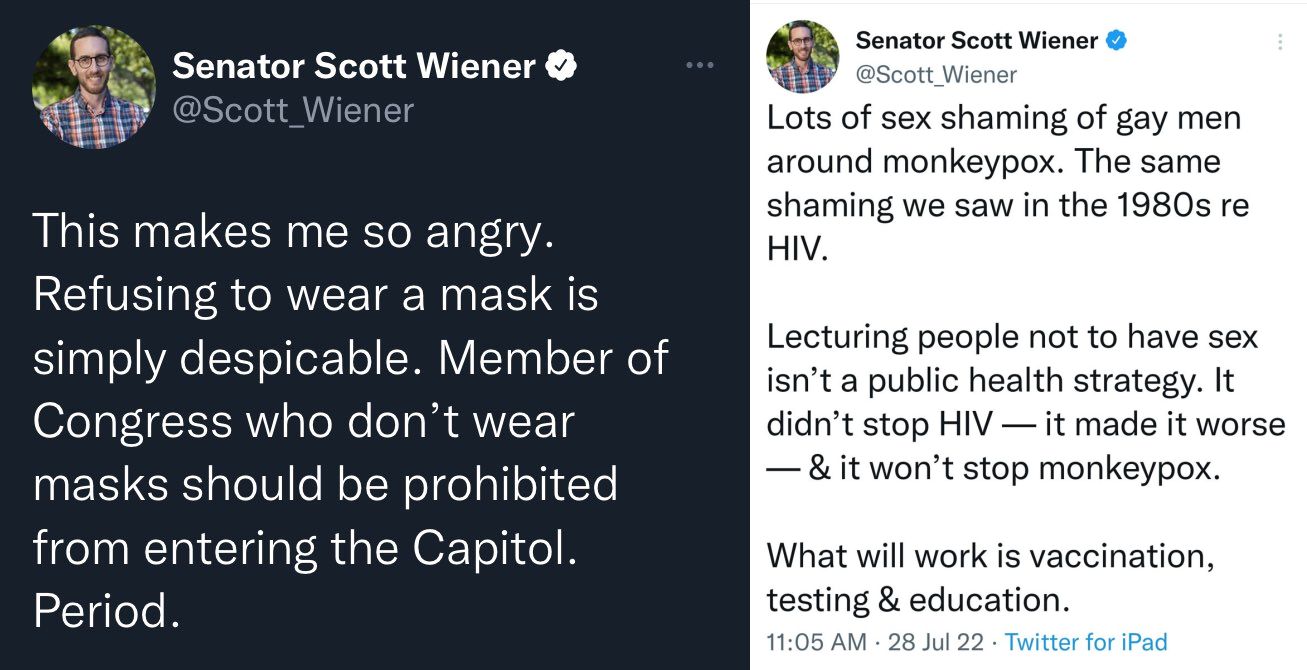This screenshot has height=670, width=1307.
Task: Click the profile photo in the dark tweet
Action: (x=94, y=87)
